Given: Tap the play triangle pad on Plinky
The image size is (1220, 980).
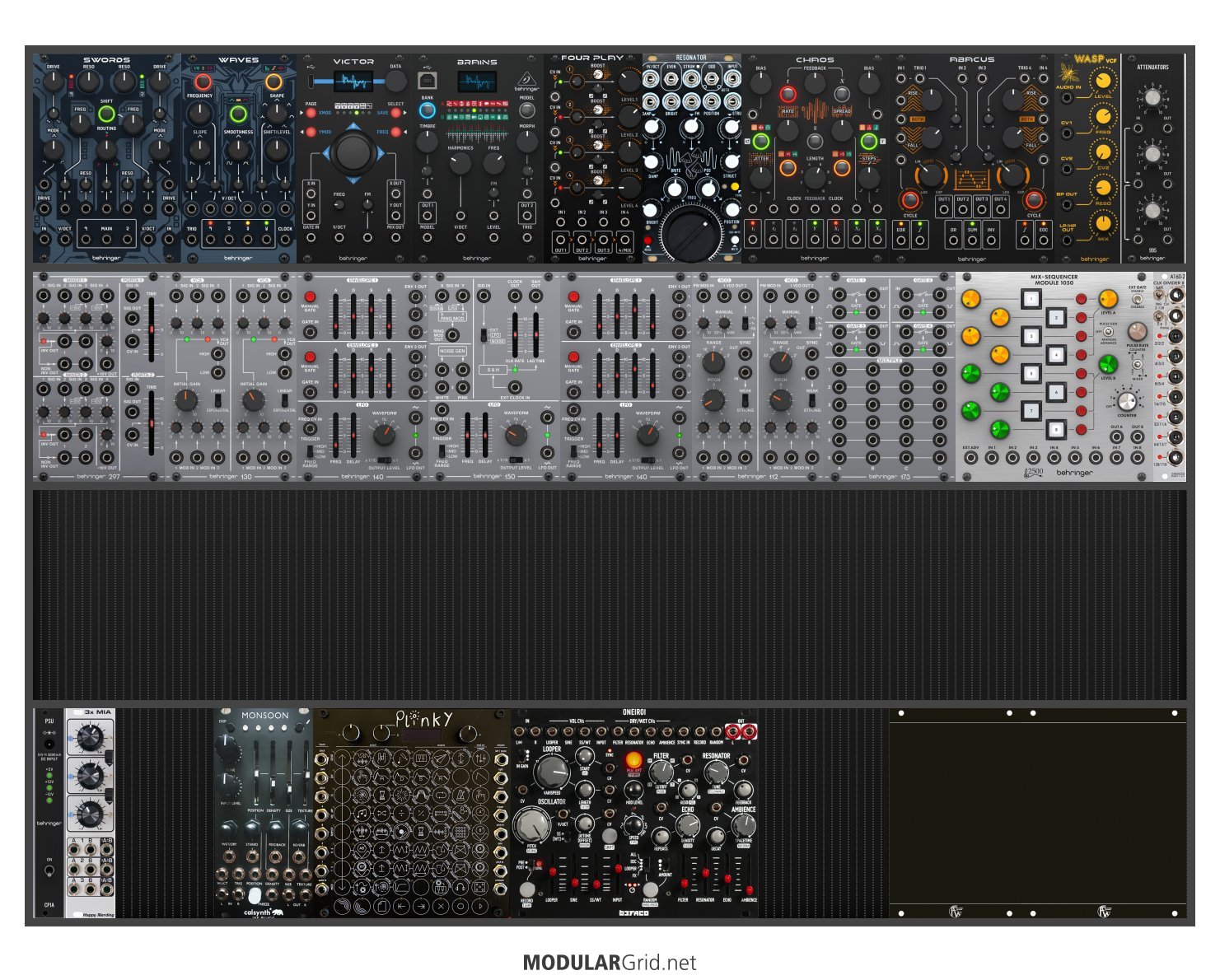Looking at the screenshot, I should click(x=480, y=906).
